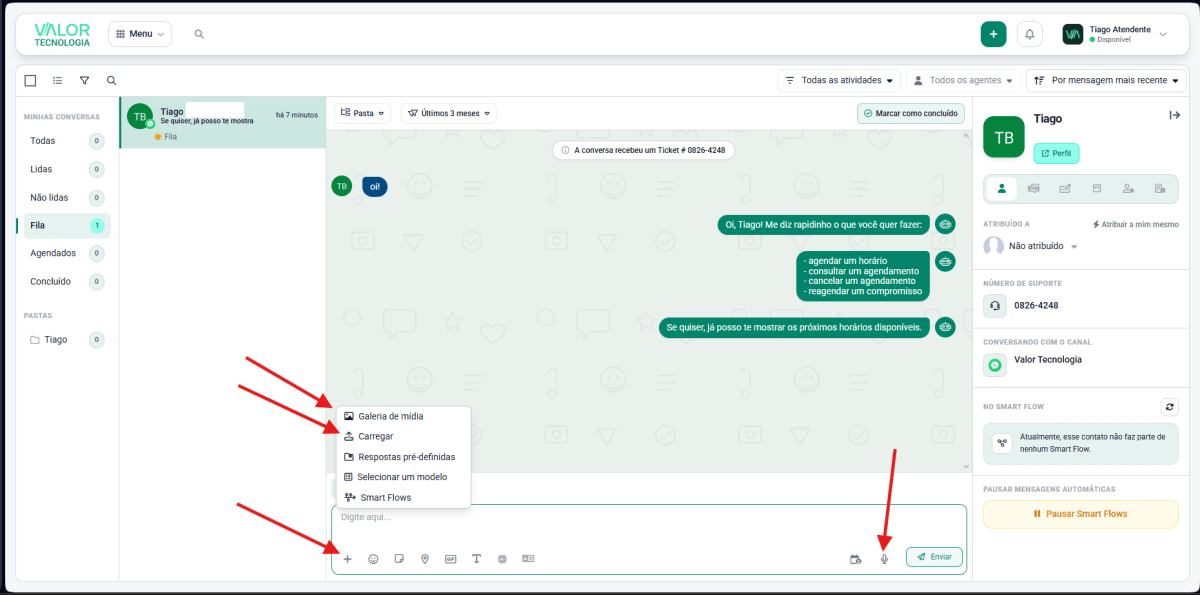The image size is (1200, 595).
Task: Select the fourth contact panel tab icon
Action: click(x=1096, y=188)
